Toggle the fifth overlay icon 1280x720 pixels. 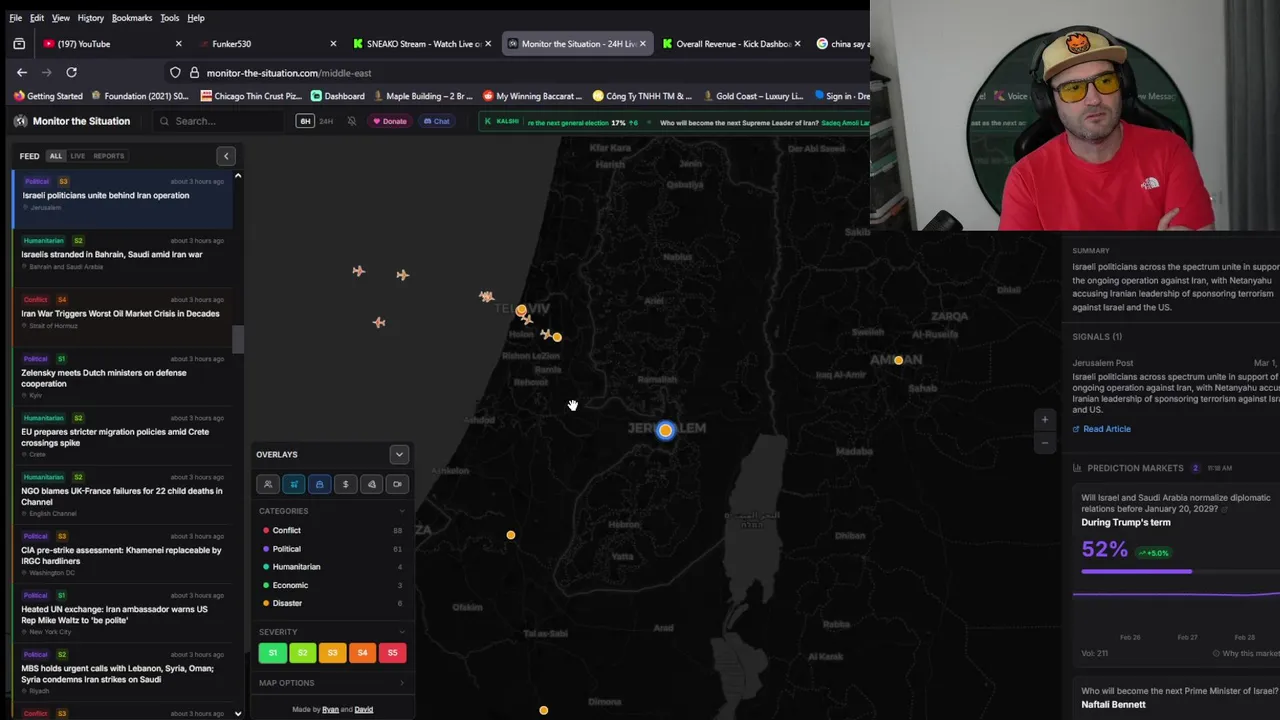pyautogui.click(x=372, y=484)
